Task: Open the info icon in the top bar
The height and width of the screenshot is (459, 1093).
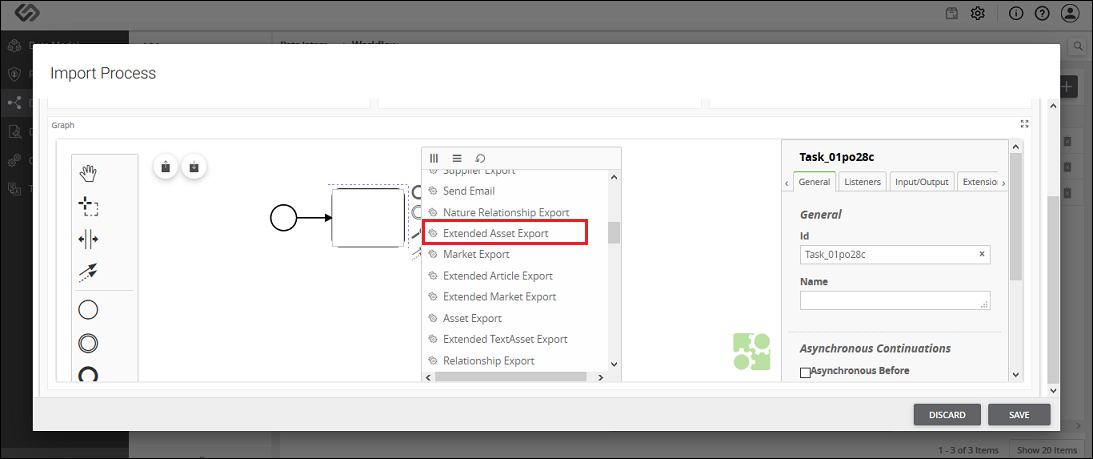Action: pyautogui.click(x=1016, y=13)
